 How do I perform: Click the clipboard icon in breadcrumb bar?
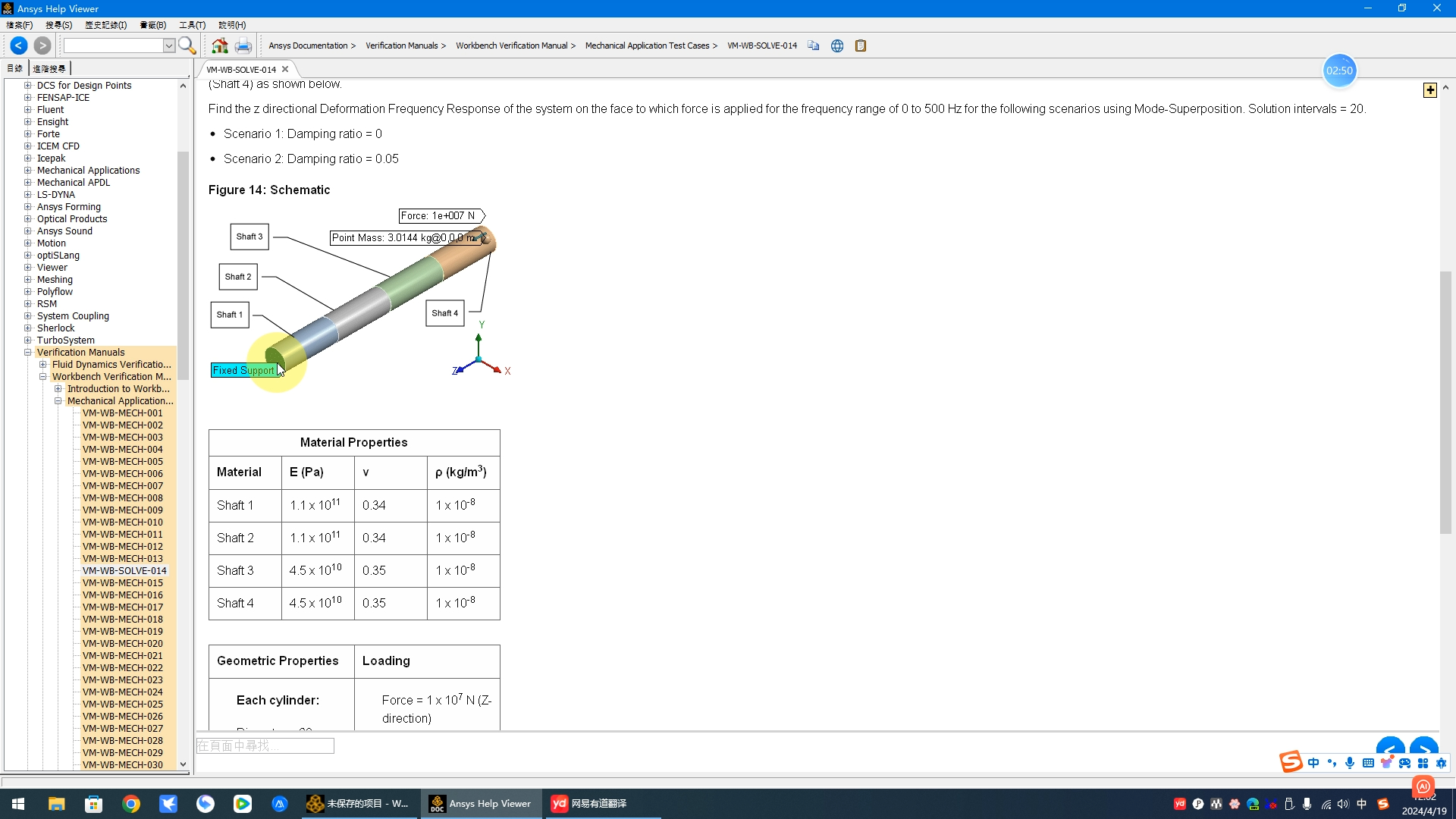861,45
